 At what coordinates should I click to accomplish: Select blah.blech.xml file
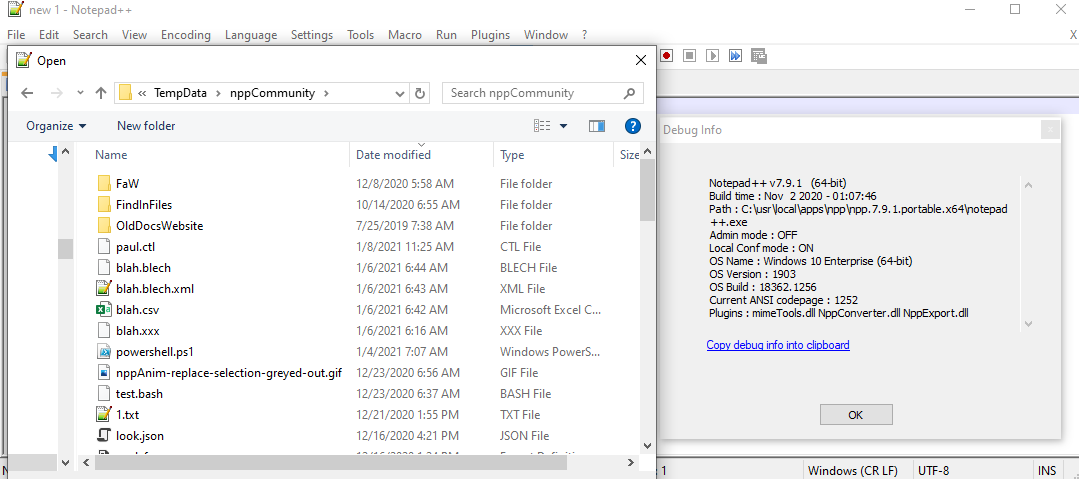click(x=155, y=288)
